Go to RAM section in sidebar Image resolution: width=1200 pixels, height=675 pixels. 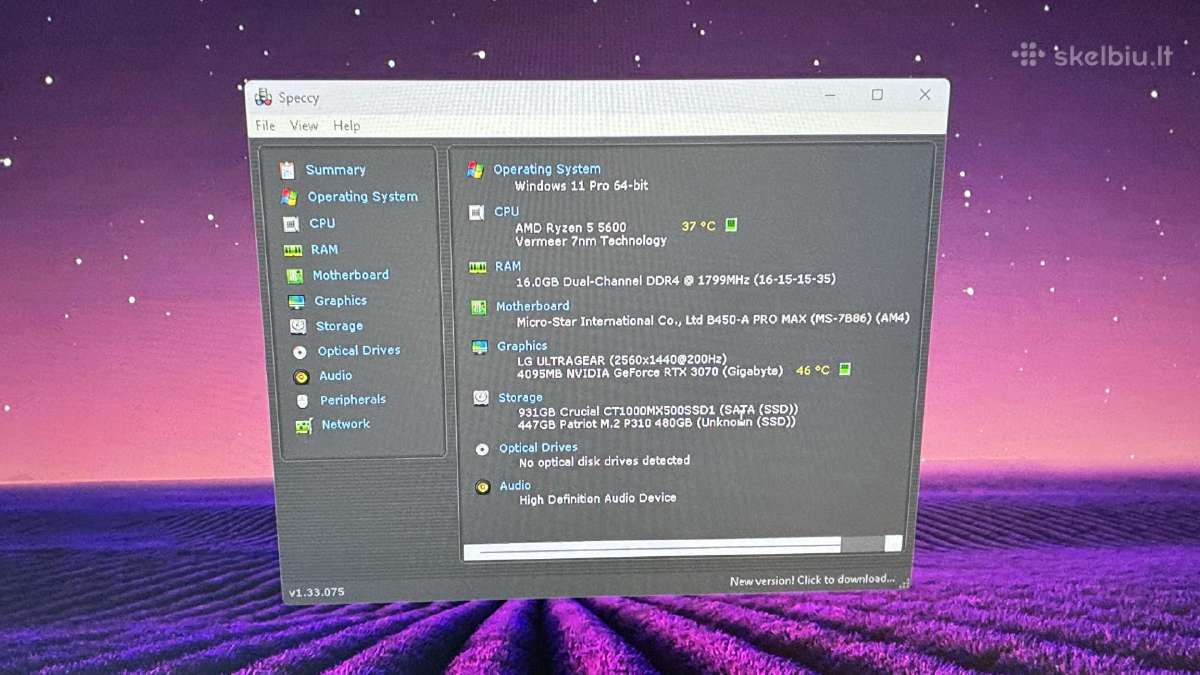point(324,250)
